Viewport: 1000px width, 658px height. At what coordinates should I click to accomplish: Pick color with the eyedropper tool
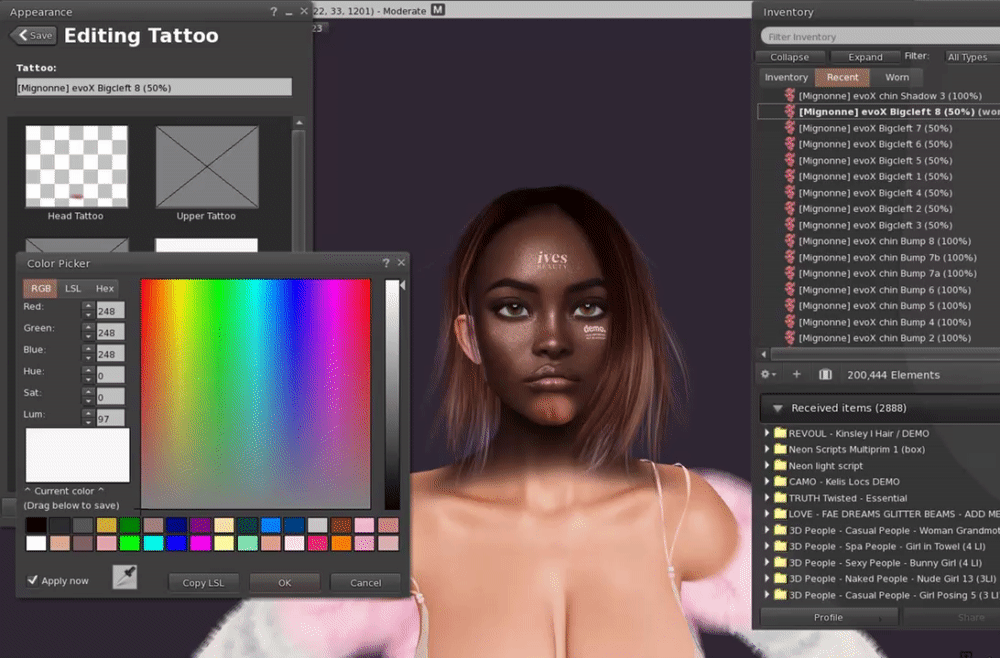(x=125, y=577)
